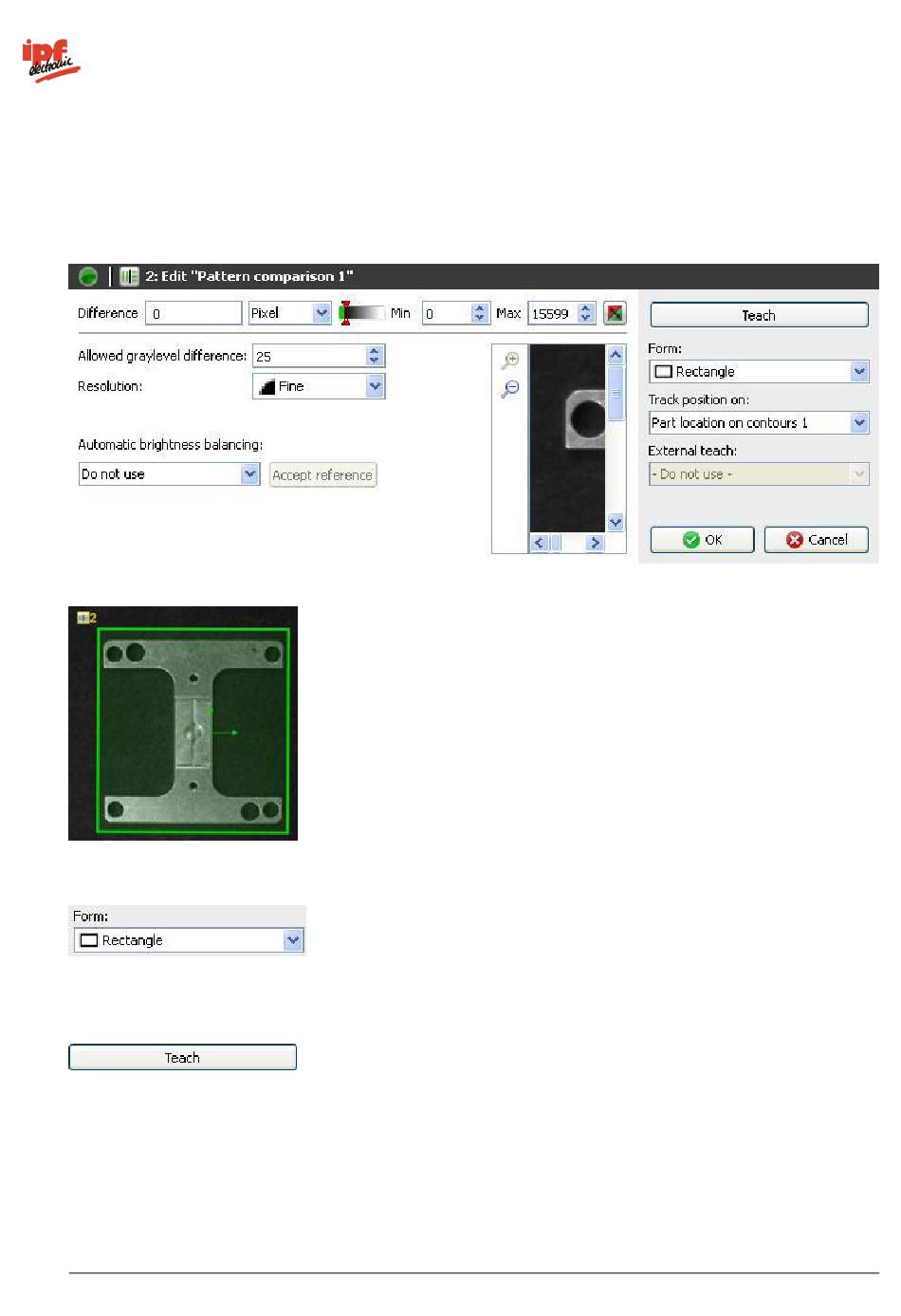The height and width of the screenshot is (1316, 901).
Task: Click the green status indicator icon
Action: coord(88,276)
